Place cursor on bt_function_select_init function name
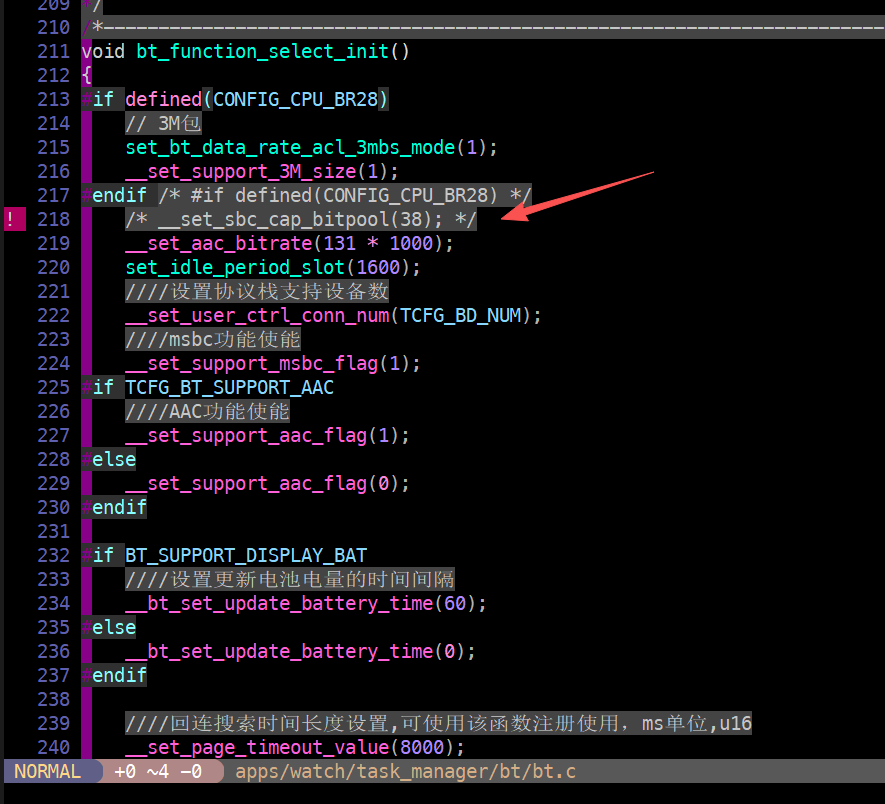Viewport: 885px width, 804px height. 262,51
